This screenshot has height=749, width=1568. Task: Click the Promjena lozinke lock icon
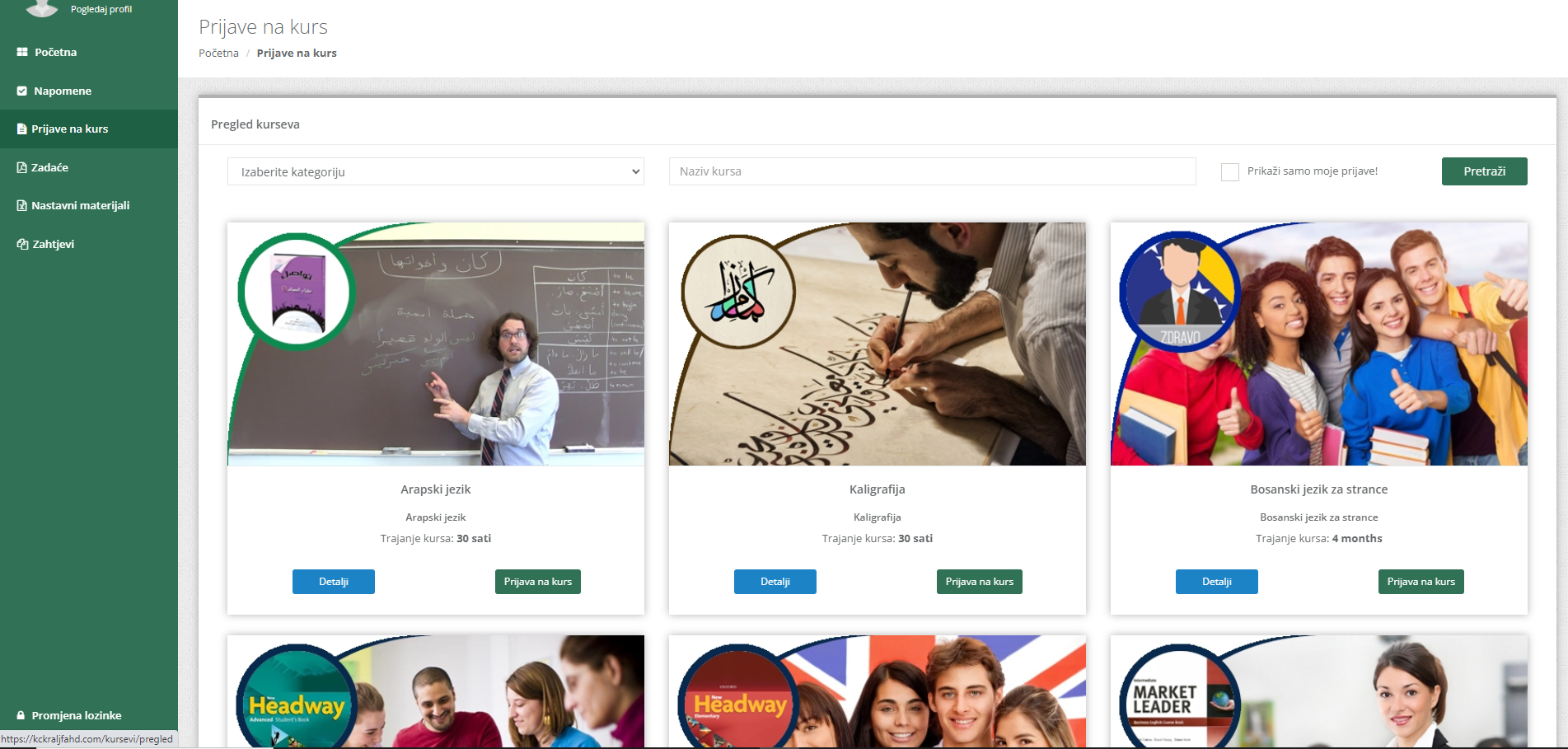coord(21,715)
